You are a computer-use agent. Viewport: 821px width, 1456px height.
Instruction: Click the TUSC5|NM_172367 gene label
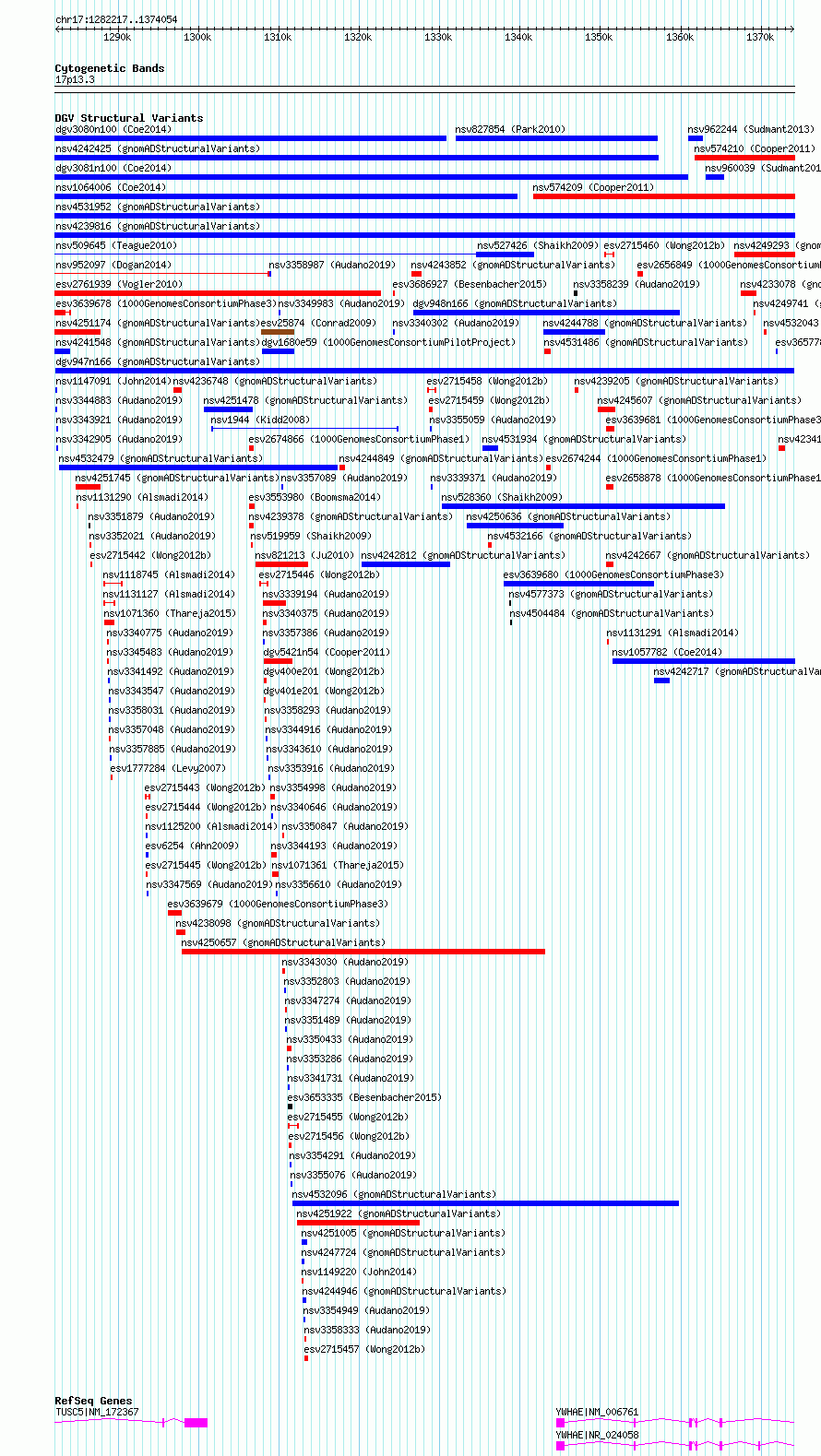pyautogui.click(x=97, y=1412)
